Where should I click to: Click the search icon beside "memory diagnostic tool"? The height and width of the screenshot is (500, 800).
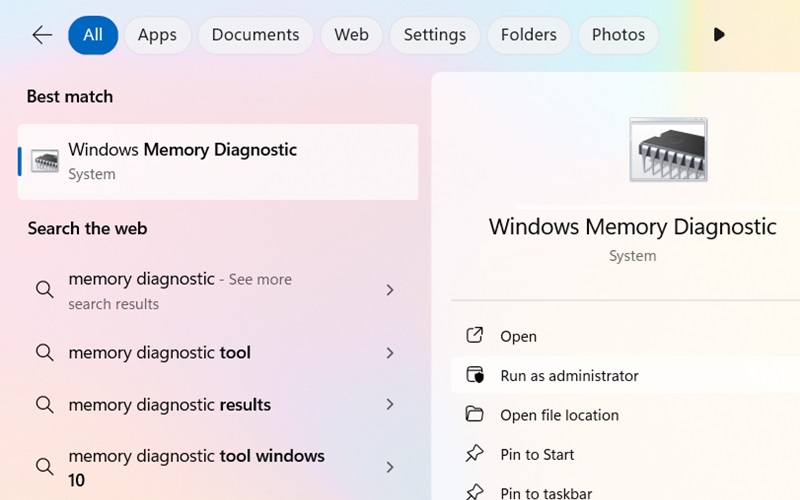pos(44,353)
